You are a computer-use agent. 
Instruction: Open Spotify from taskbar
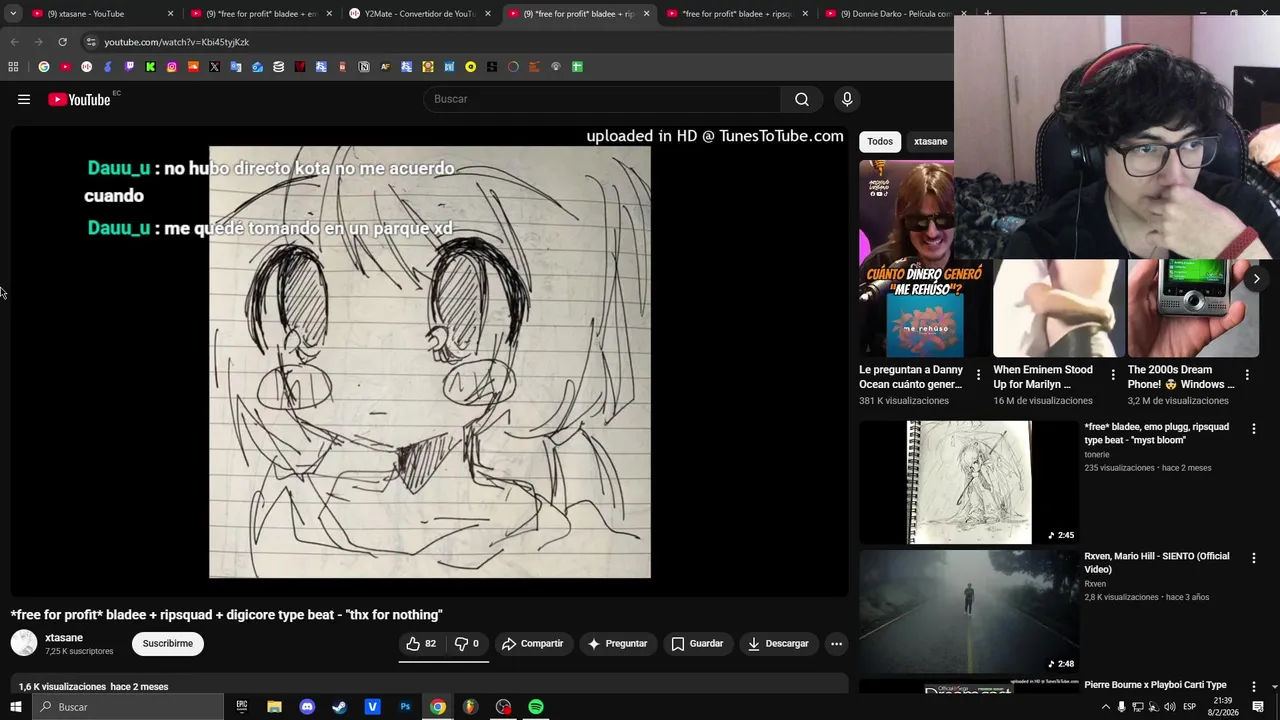point(536,707)
